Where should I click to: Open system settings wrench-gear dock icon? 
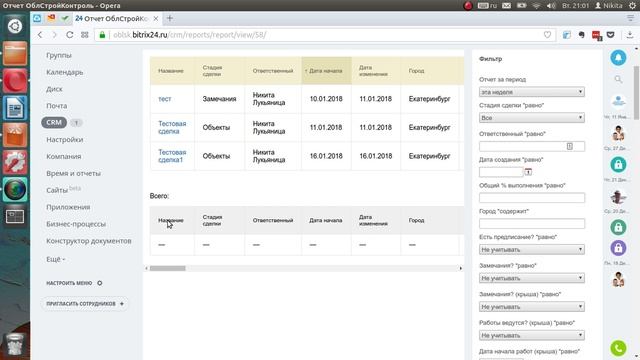(15, 162)
